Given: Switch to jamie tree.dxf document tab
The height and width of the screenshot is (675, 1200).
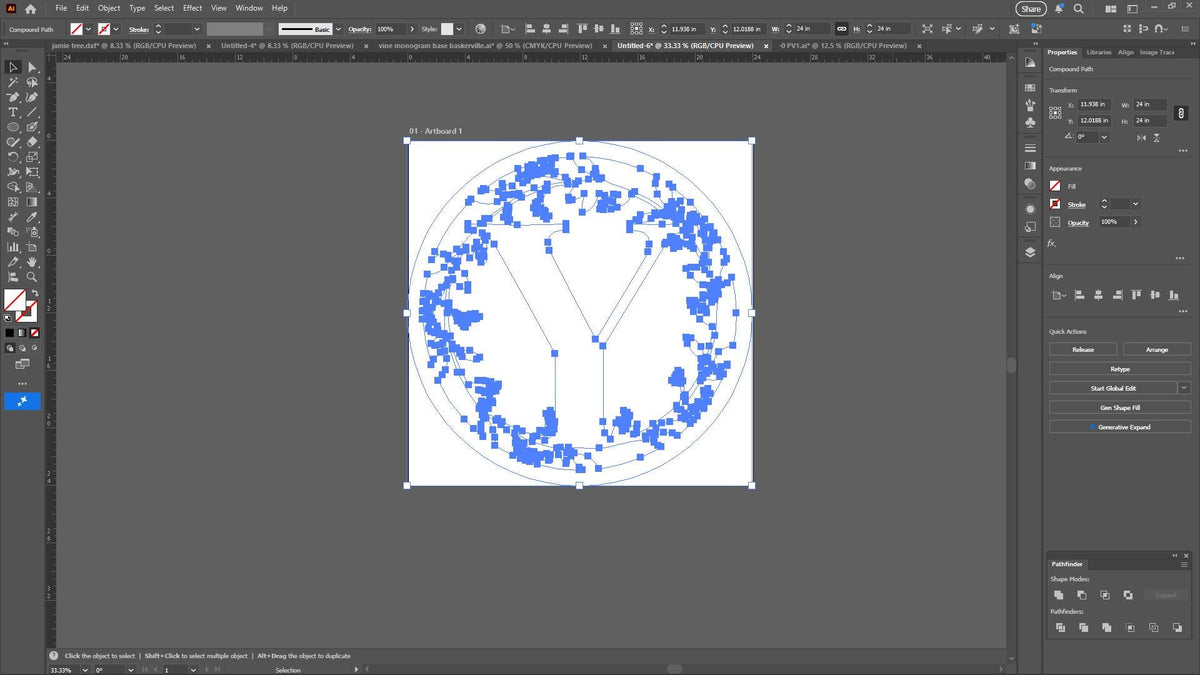Looking at the screenshot, I should pos(124,45).
